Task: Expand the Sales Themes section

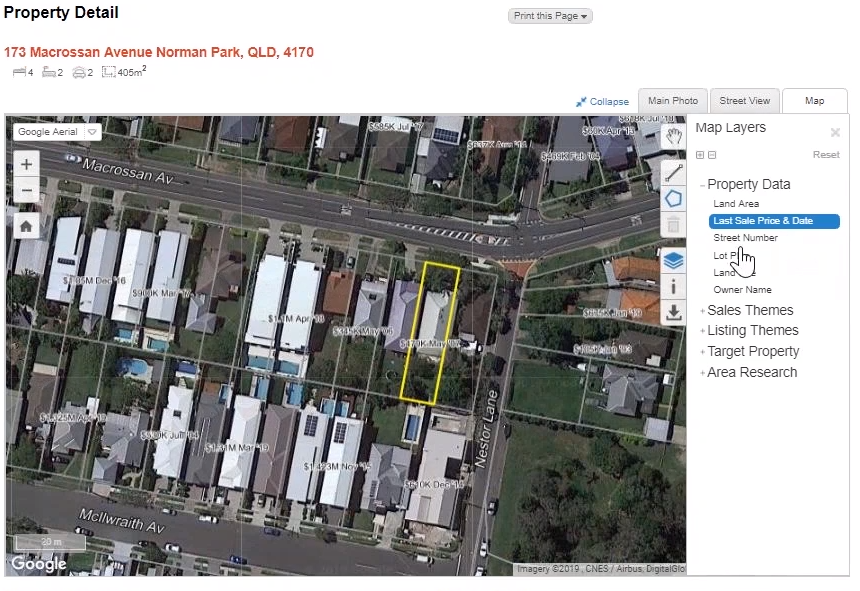Action: 750,310
